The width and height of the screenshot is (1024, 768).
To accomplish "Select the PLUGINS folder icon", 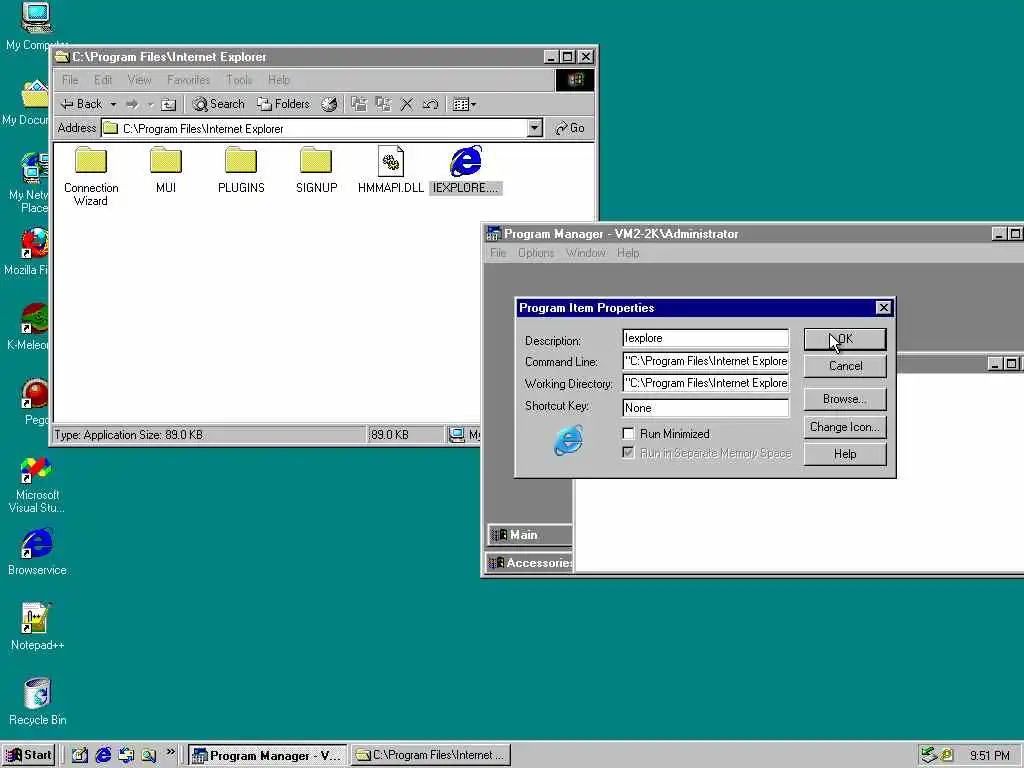I will [x=241, y=161].
